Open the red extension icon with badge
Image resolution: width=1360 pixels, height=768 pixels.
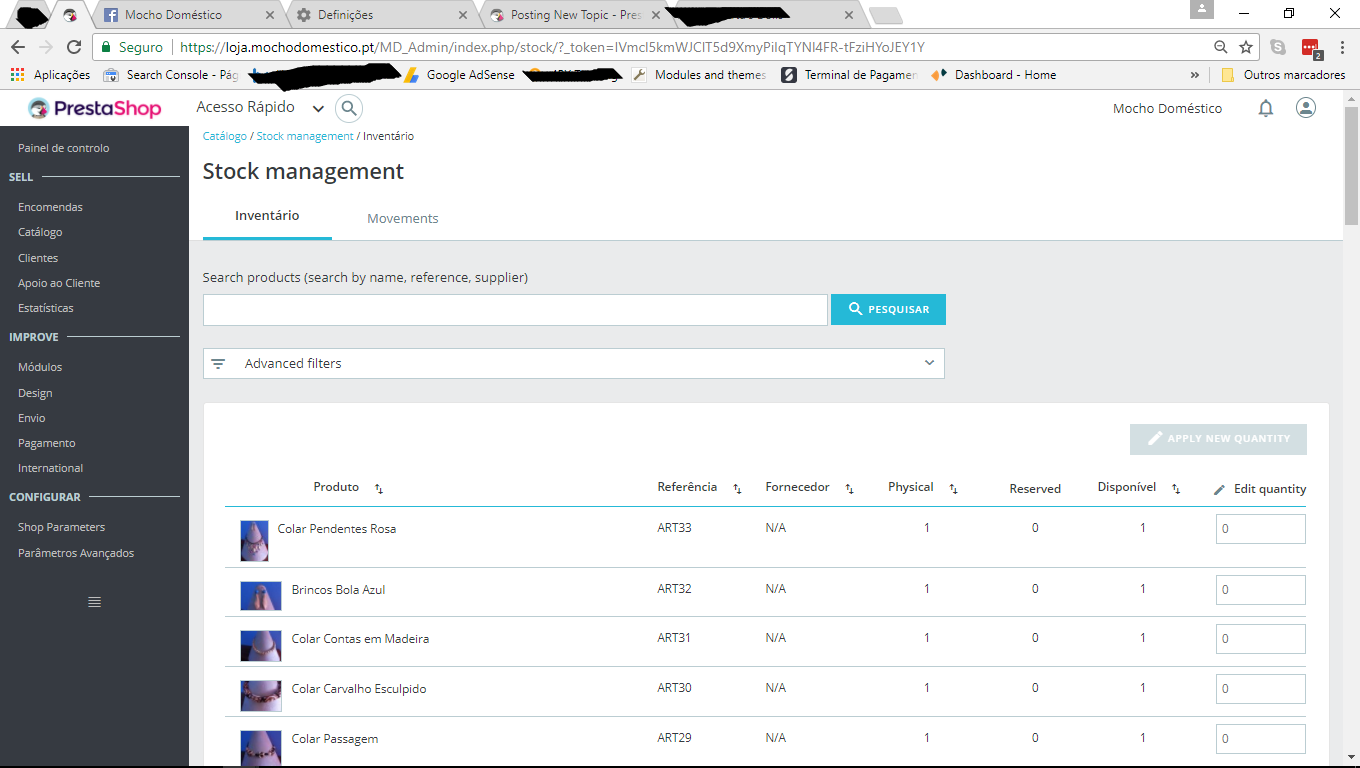[x=1311, y=48]
